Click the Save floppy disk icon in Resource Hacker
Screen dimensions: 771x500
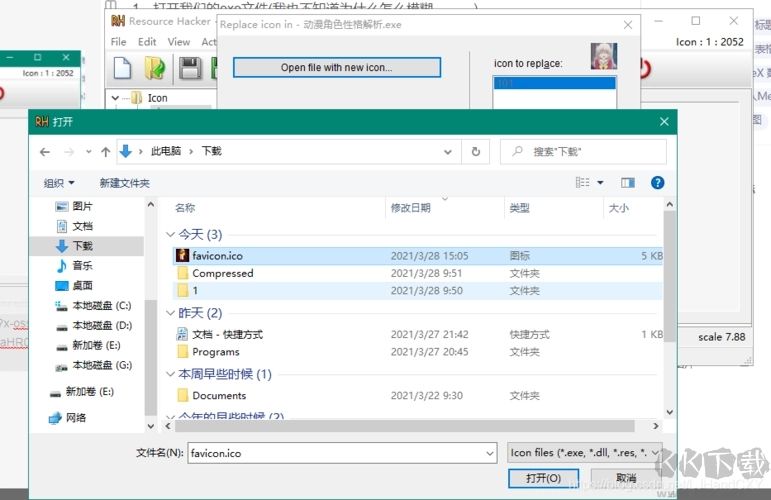pyautogui.click(x=190, y=68)
